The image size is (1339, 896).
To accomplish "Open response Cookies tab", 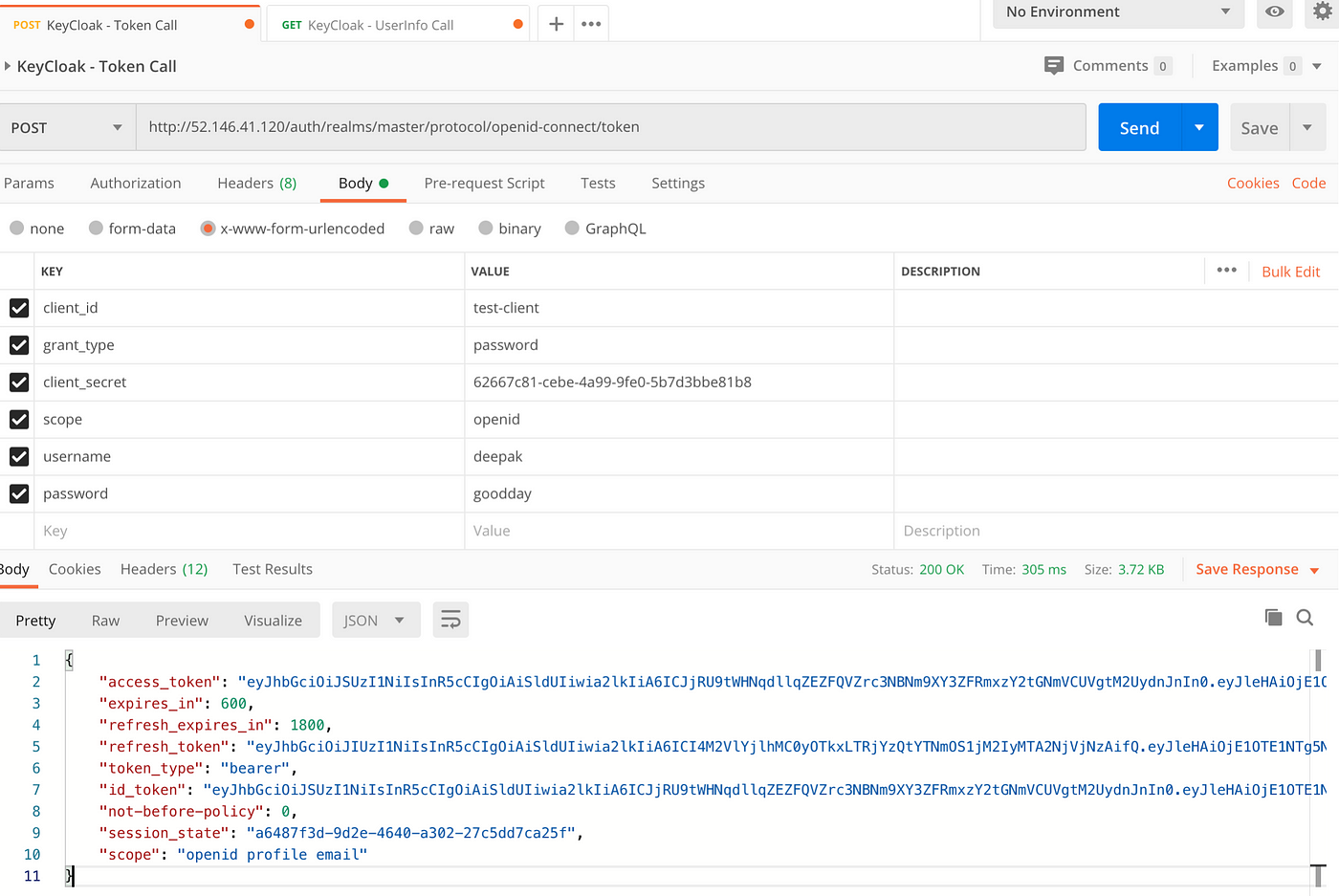I will [75, 569].
